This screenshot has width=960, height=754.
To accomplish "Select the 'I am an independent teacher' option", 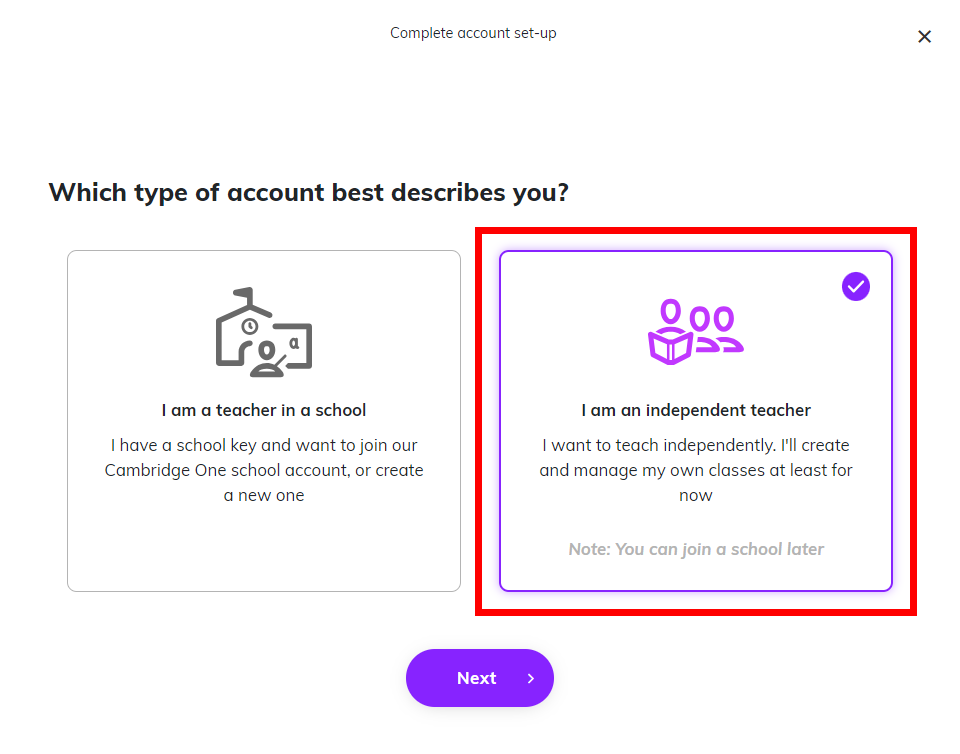I will 695,420.
